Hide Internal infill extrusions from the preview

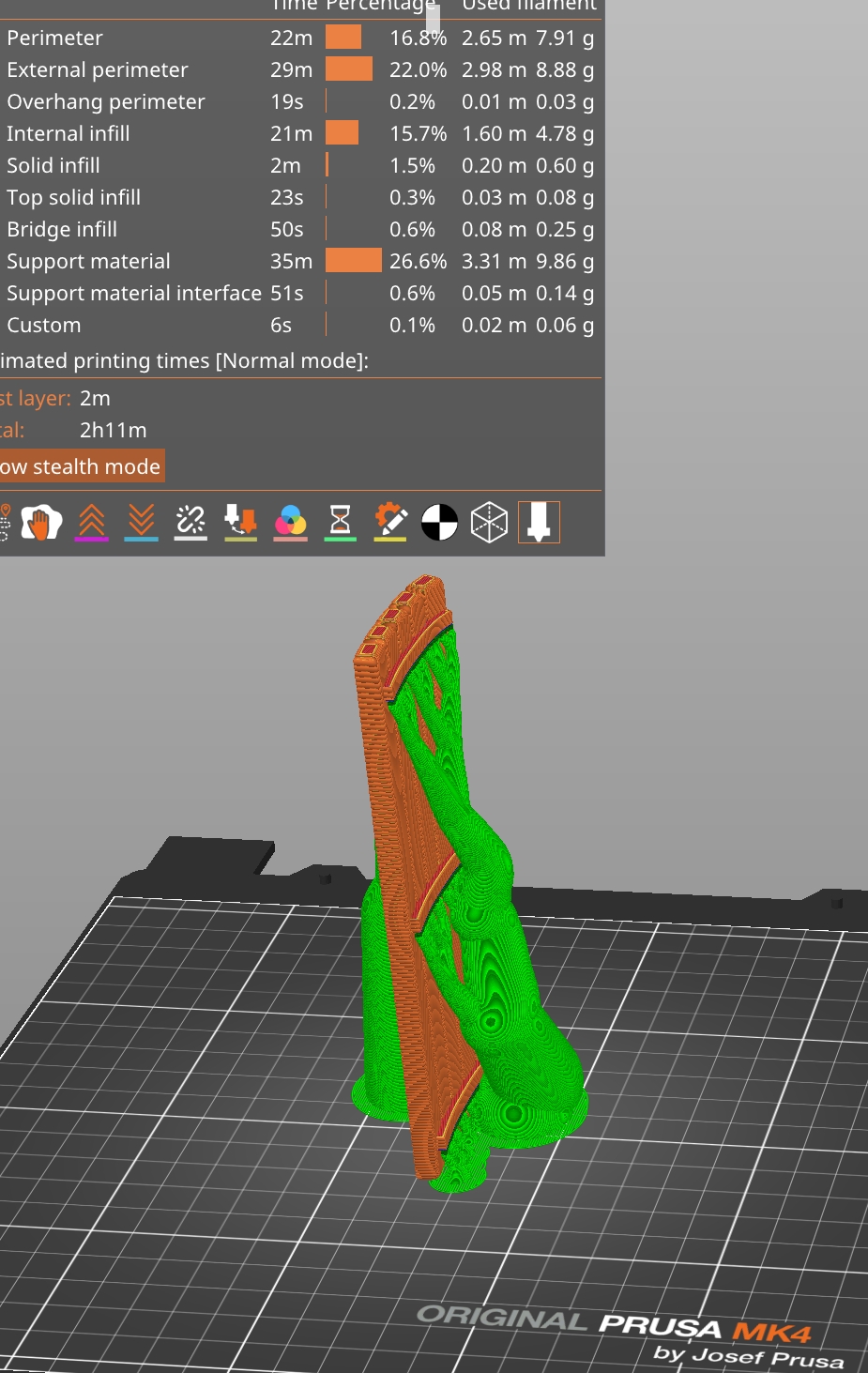click(68, 133)
